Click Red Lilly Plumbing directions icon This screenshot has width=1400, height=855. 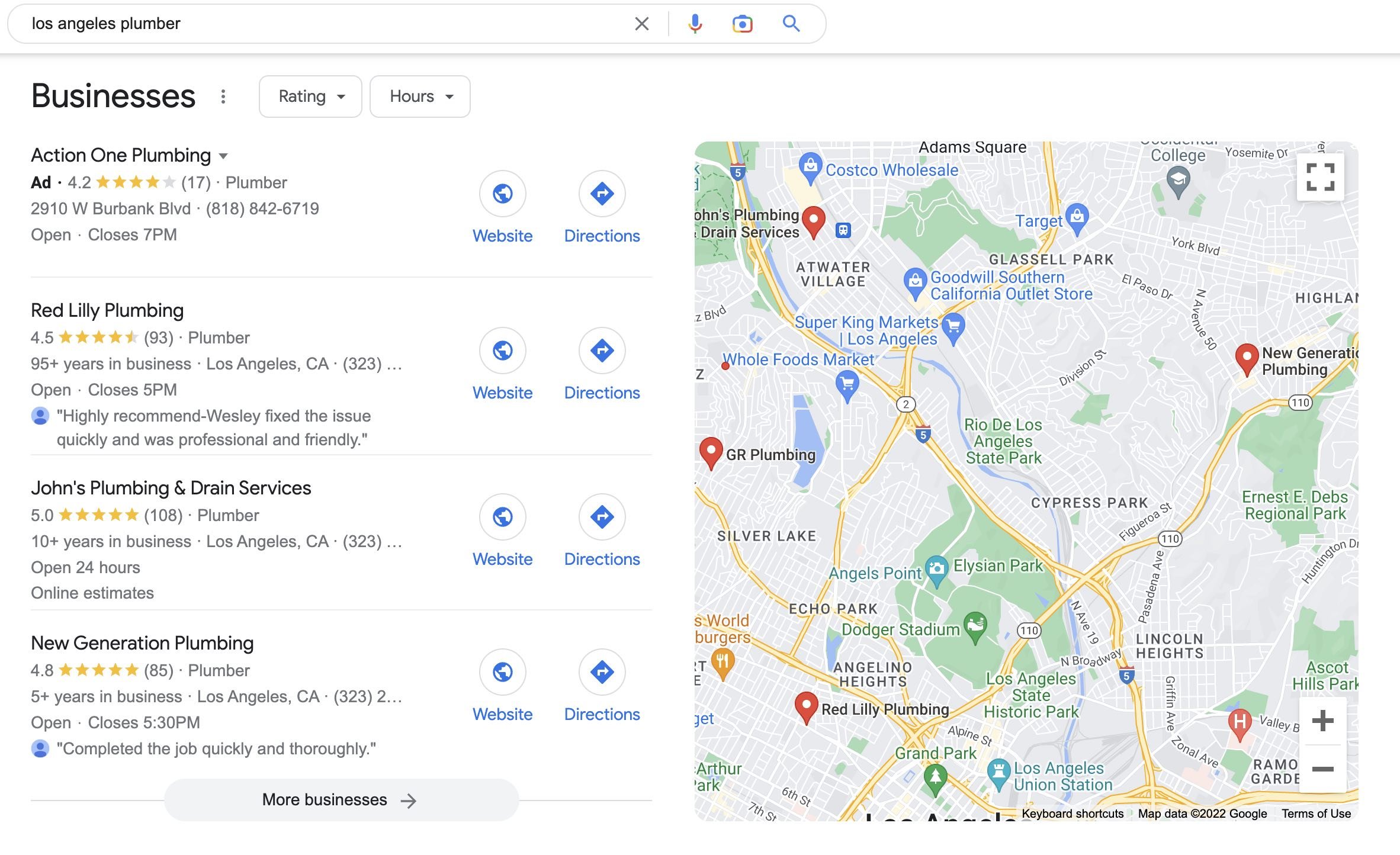pos(602,351)
